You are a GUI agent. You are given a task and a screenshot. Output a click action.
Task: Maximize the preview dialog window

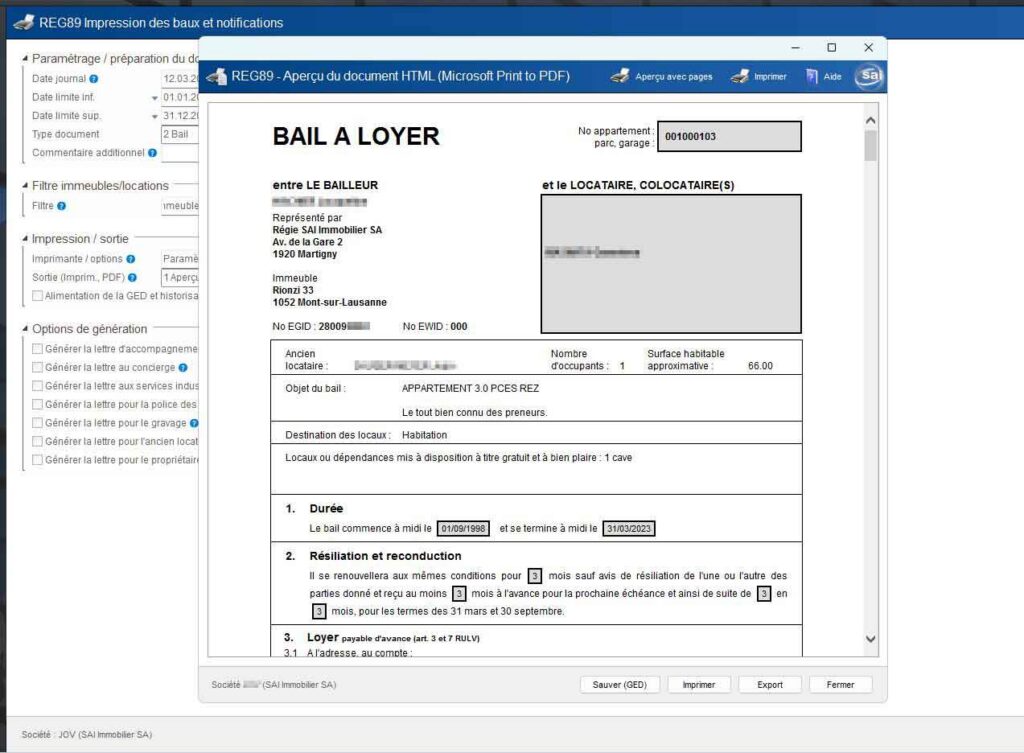pyautogui.click(x=831, y=47)
